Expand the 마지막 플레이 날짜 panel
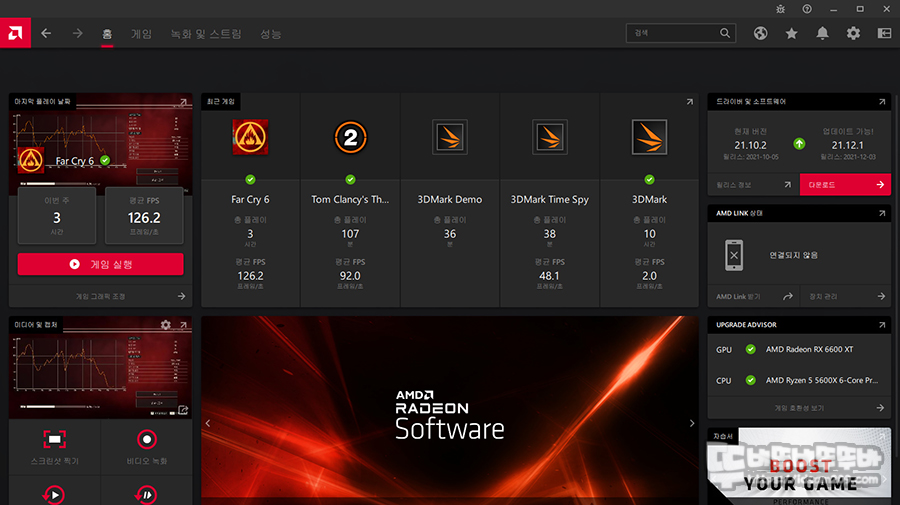The width and height of the screenshot is (900, 505). click(x=184, y=102)
